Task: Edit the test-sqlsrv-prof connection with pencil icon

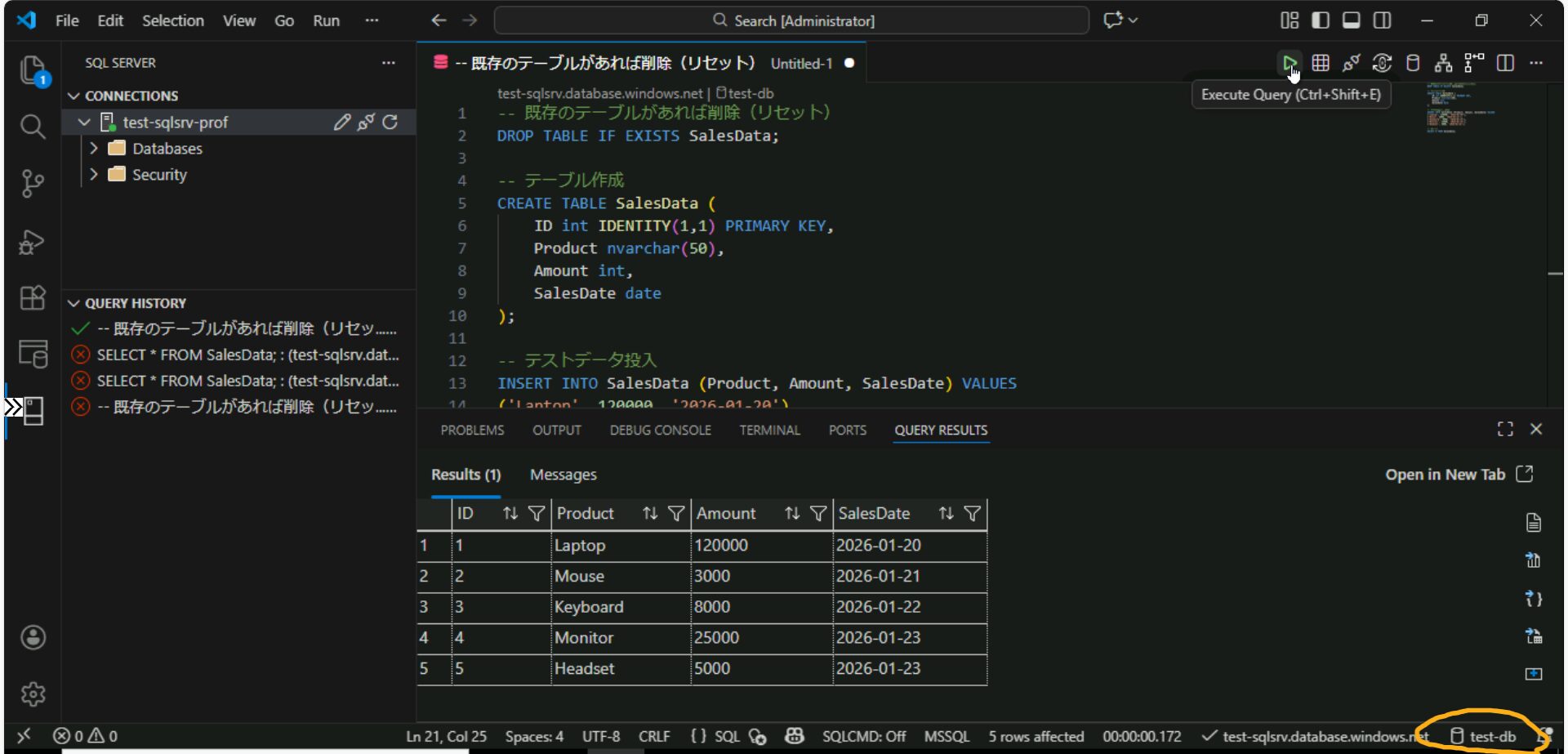Action: click(x=341, y=122)
